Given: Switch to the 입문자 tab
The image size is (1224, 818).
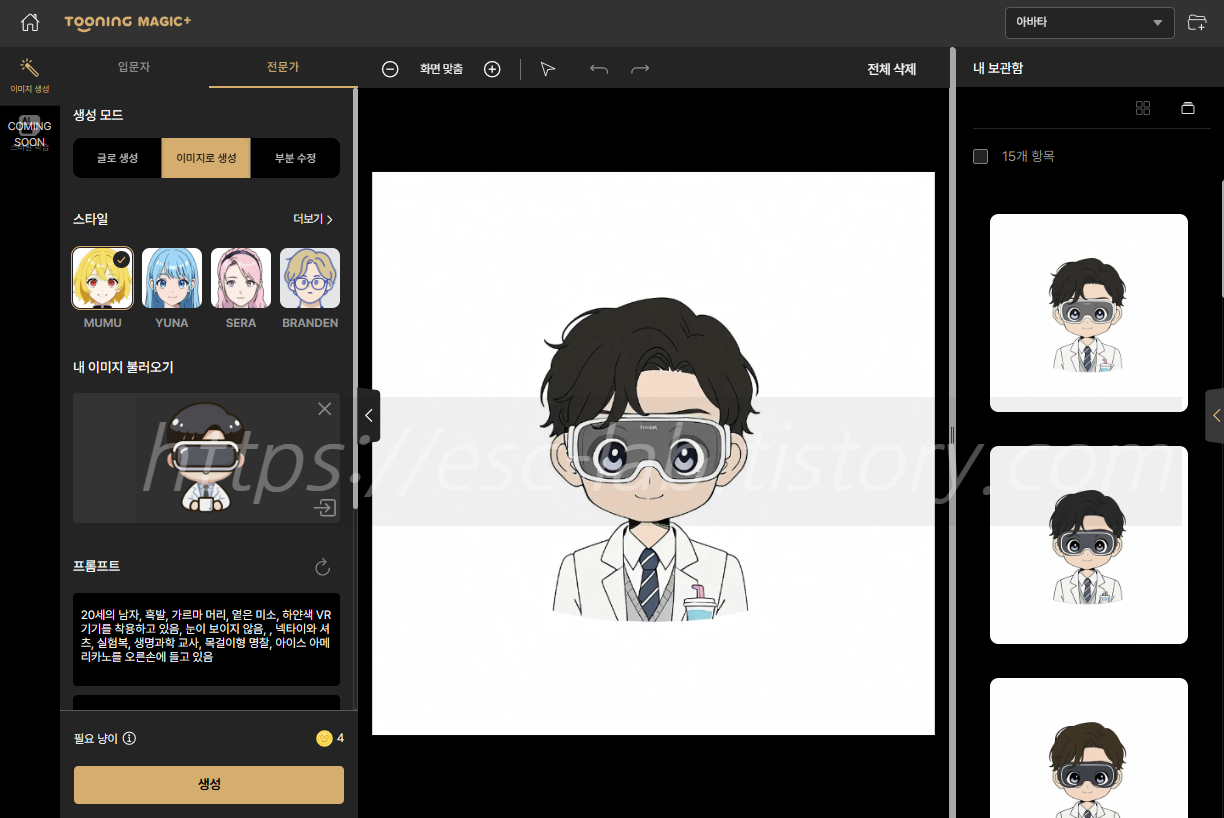Looking at the screenshot, I should click(x=134, y=67).
